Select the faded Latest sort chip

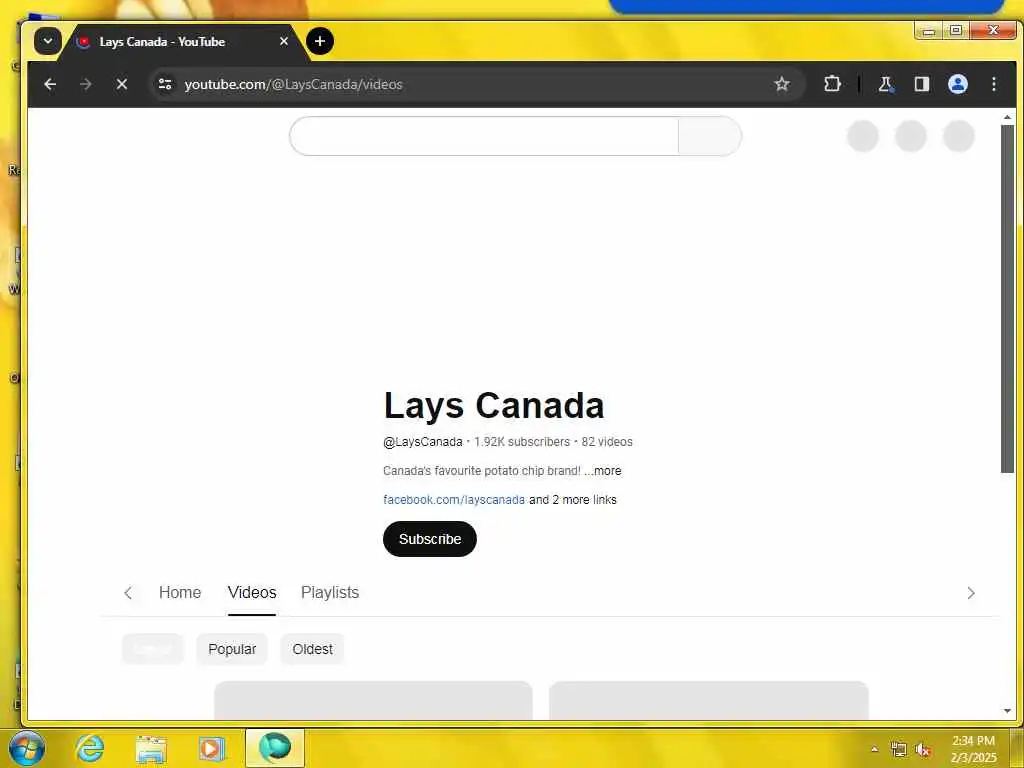153,649
